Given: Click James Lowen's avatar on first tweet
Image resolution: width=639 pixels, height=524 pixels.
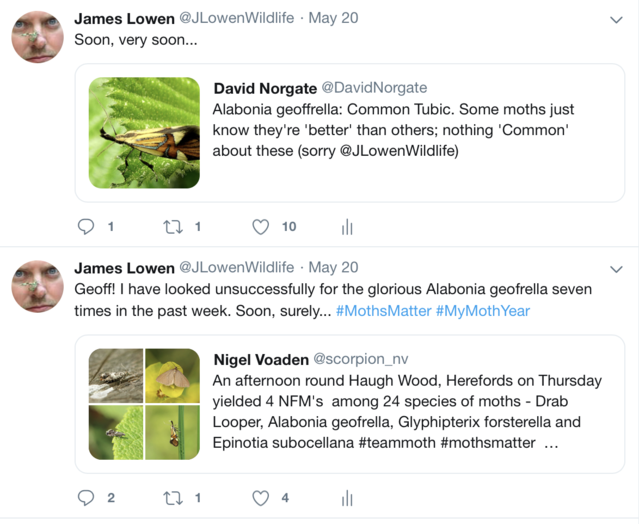Looking at the screenshot, I should pyautogui.click(x=38, y=38).
